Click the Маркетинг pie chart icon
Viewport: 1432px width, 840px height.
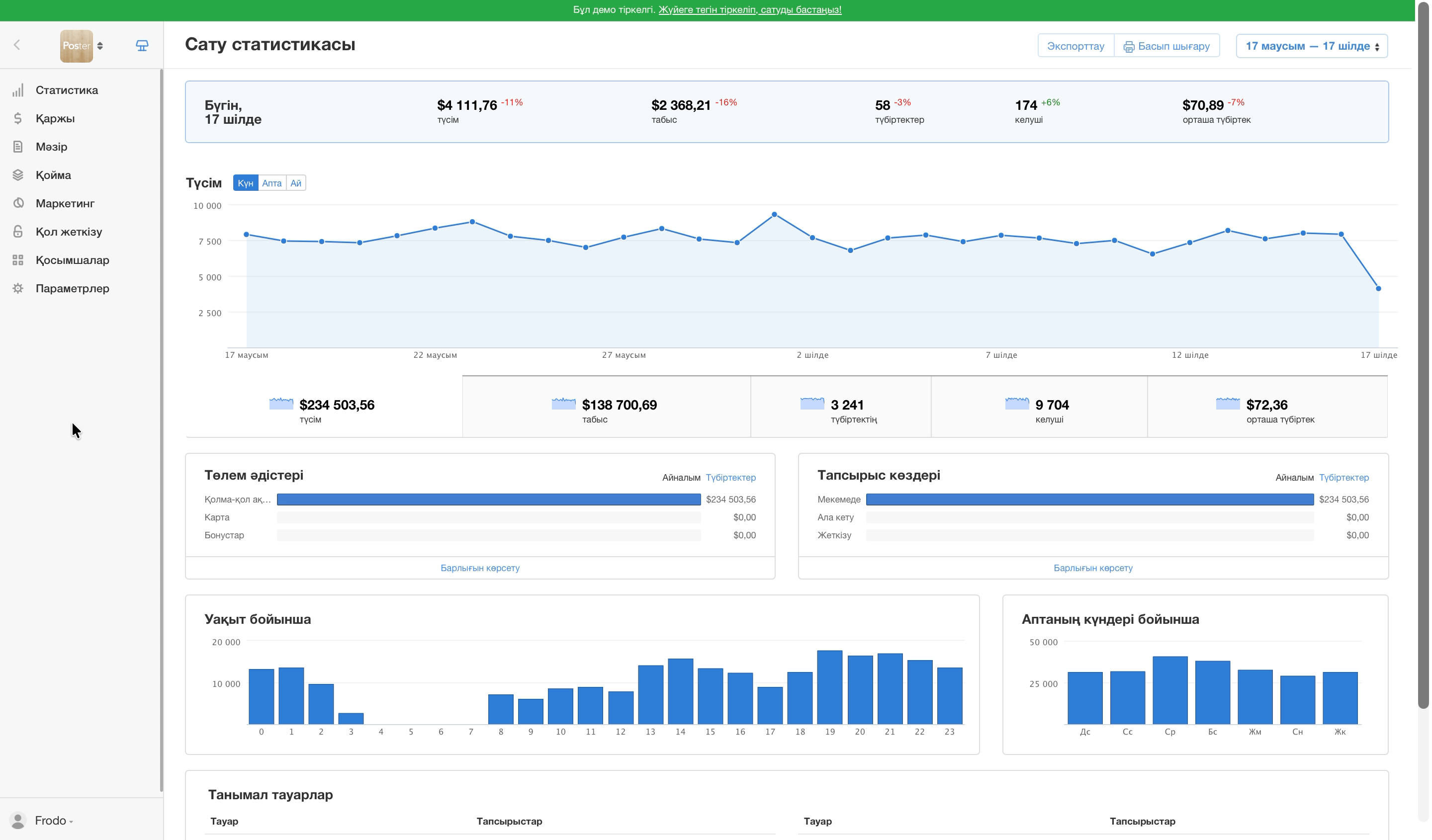pos(18,203)
